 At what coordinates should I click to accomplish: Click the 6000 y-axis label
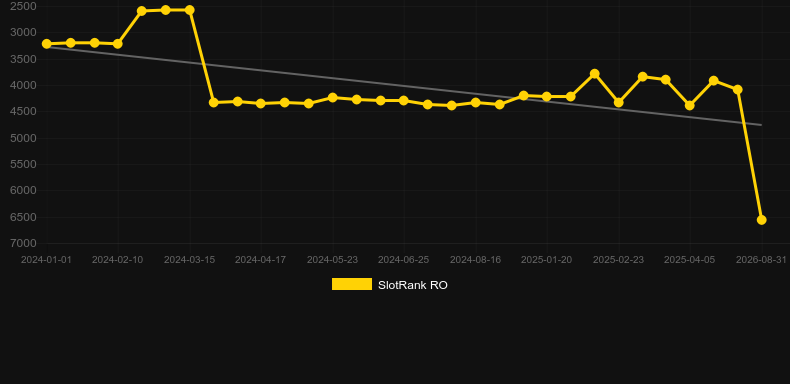pyautogui.click(x=23, y=190)
